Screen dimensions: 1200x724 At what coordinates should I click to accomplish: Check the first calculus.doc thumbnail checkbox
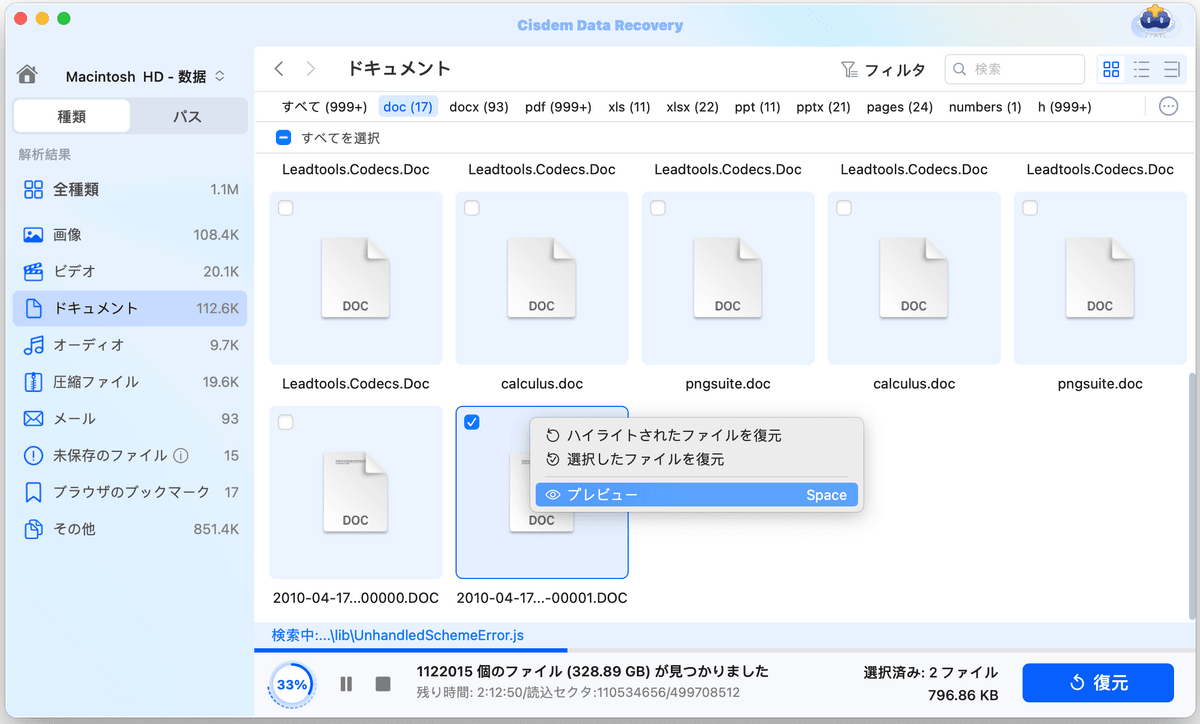point(472,208)
